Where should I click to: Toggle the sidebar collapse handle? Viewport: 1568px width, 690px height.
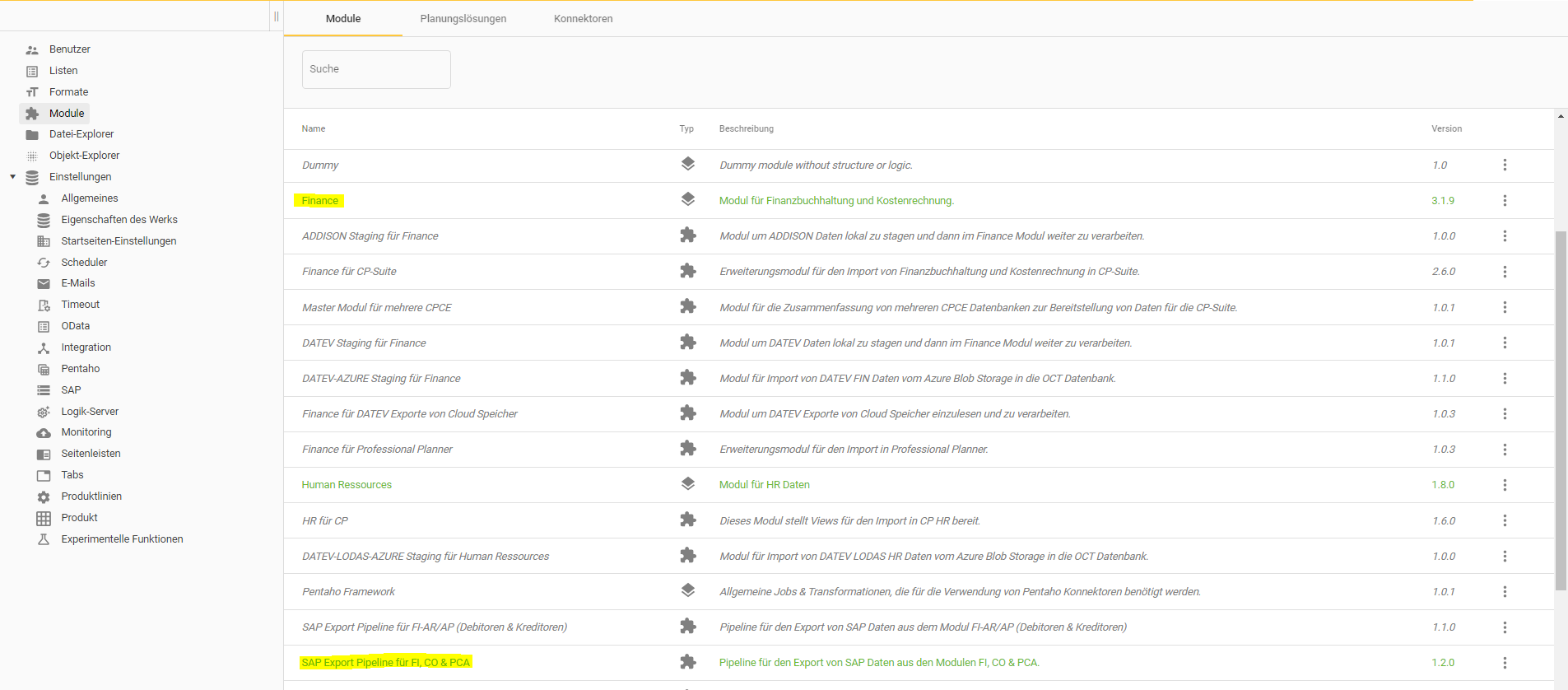click(x=276, y=16)
